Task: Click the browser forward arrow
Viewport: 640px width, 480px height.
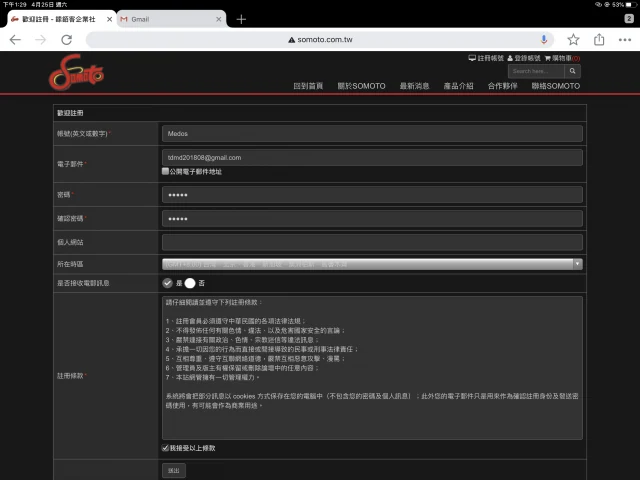Action: click(x=40, y=40)
